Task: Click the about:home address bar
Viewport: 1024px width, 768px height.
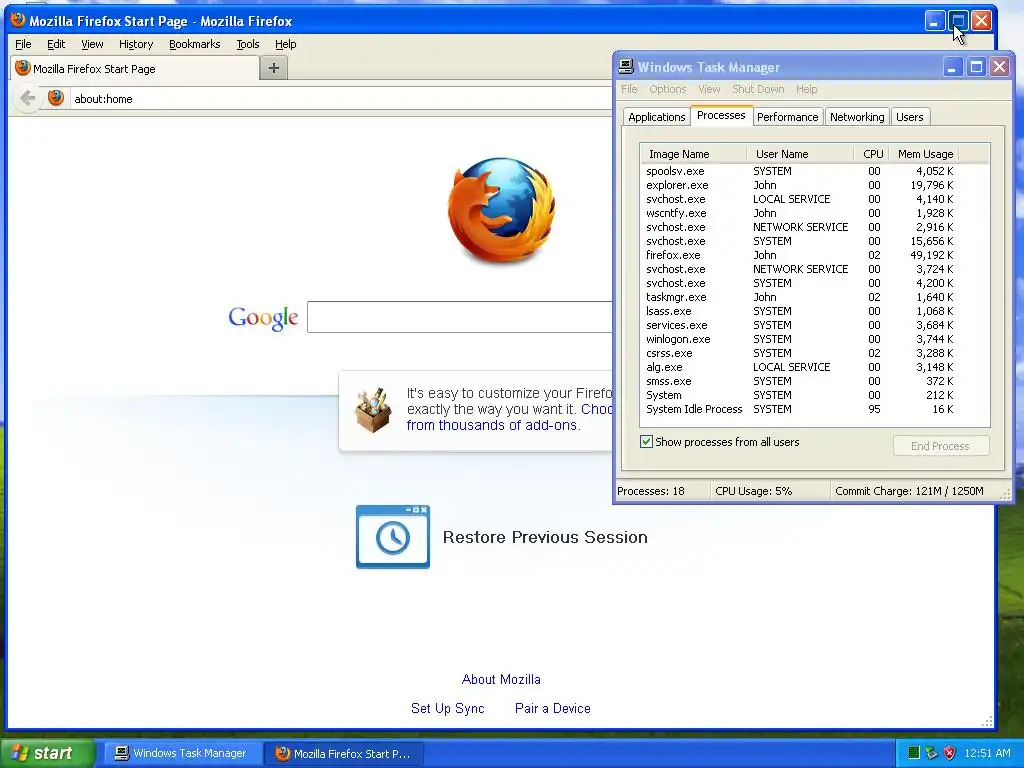Action: click(x=342, y=99)
